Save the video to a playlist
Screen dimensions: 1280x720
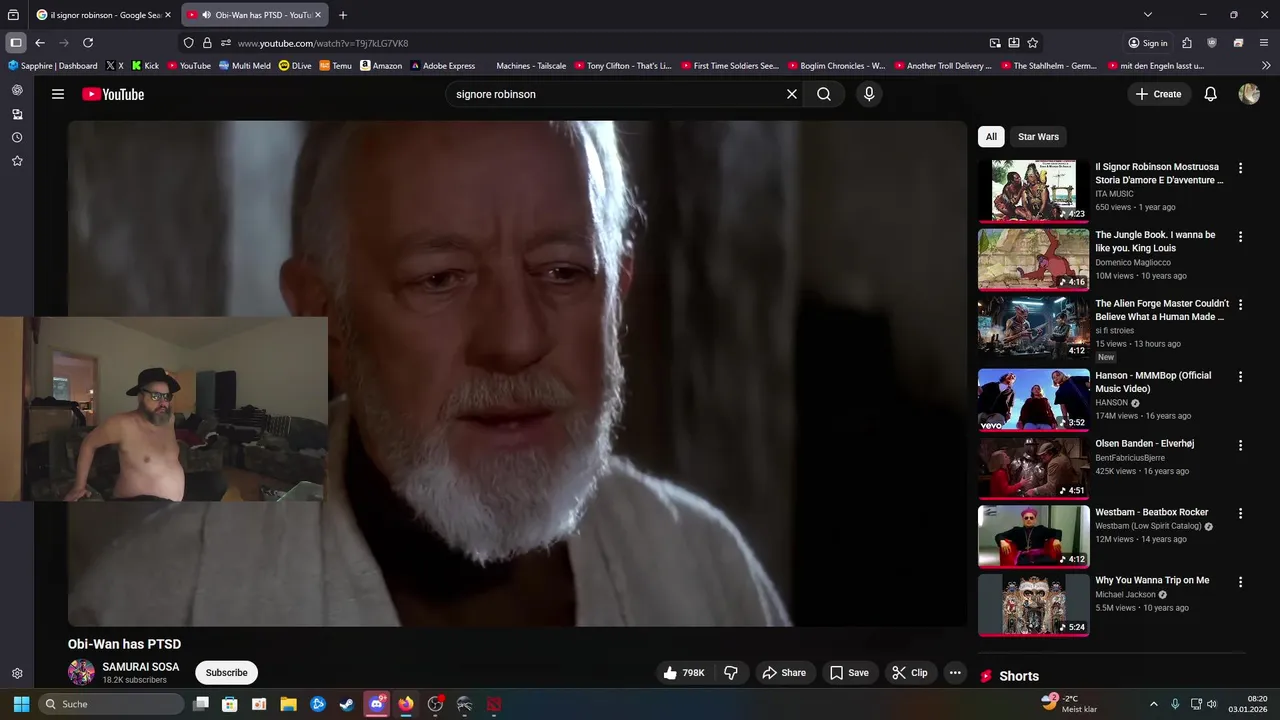click(x=849, y=673)
